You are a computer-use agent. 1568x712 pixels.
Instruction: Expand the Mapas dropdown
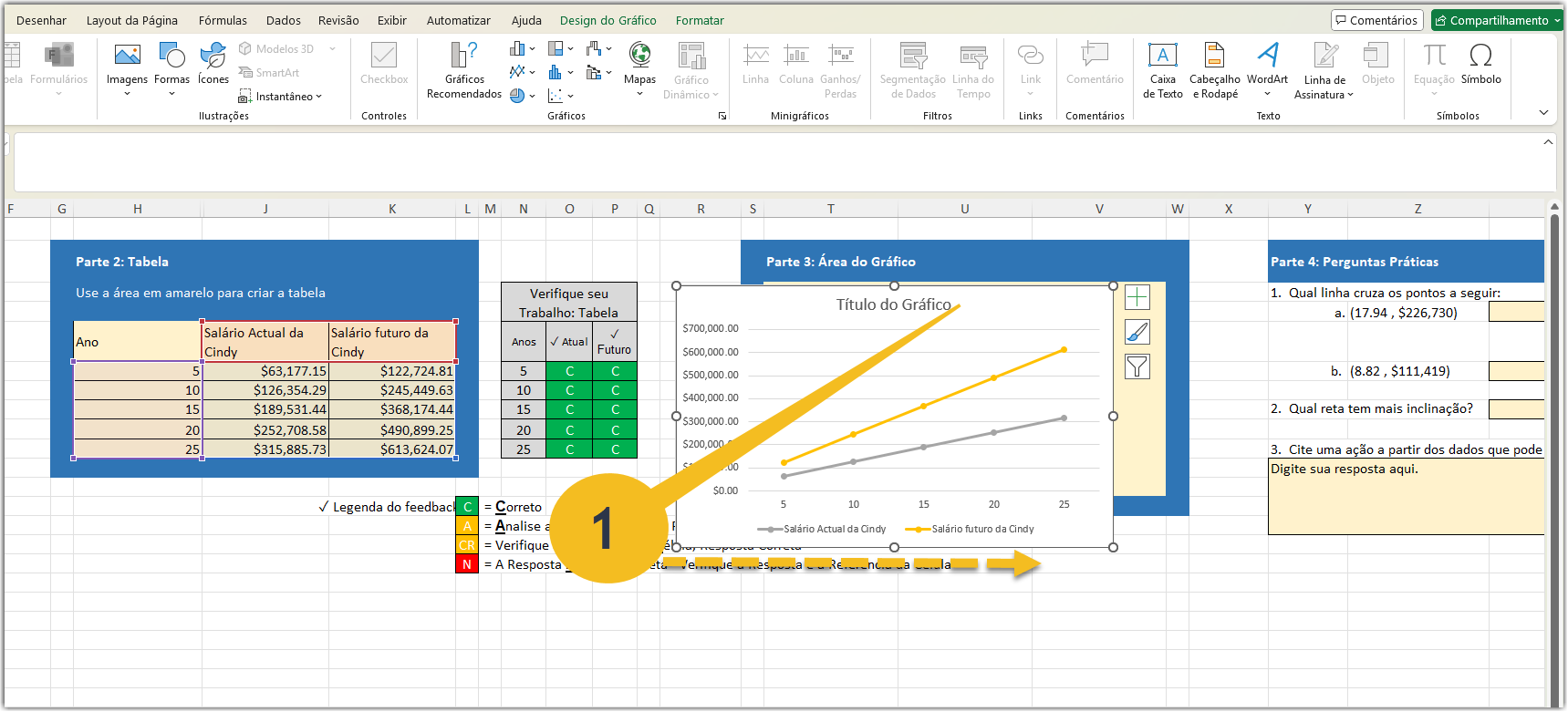point(639,93)
